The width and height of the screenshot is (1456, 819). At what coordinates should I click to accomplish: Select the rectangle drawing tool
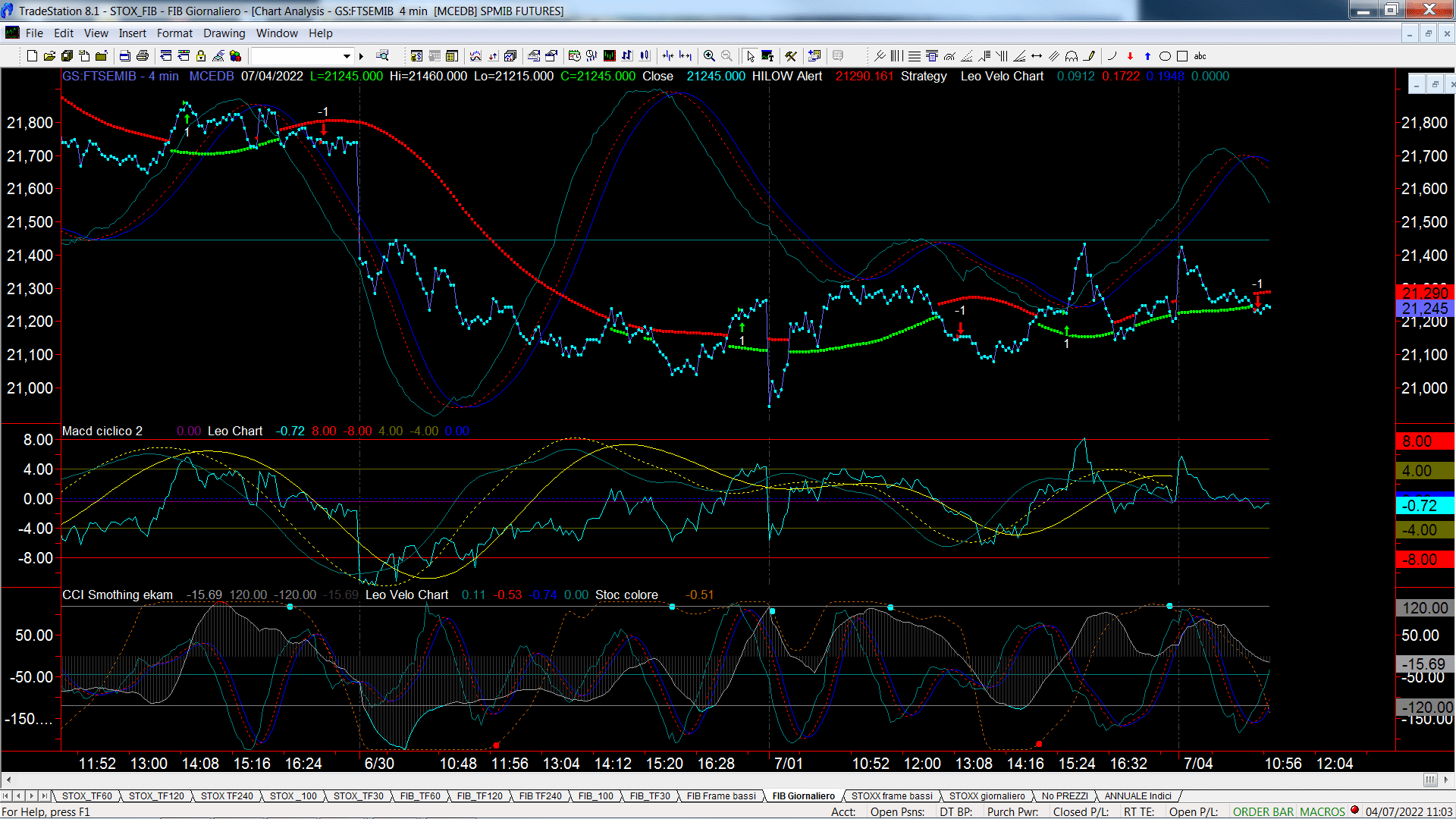pyautogui.click(x=1182, y=55)
